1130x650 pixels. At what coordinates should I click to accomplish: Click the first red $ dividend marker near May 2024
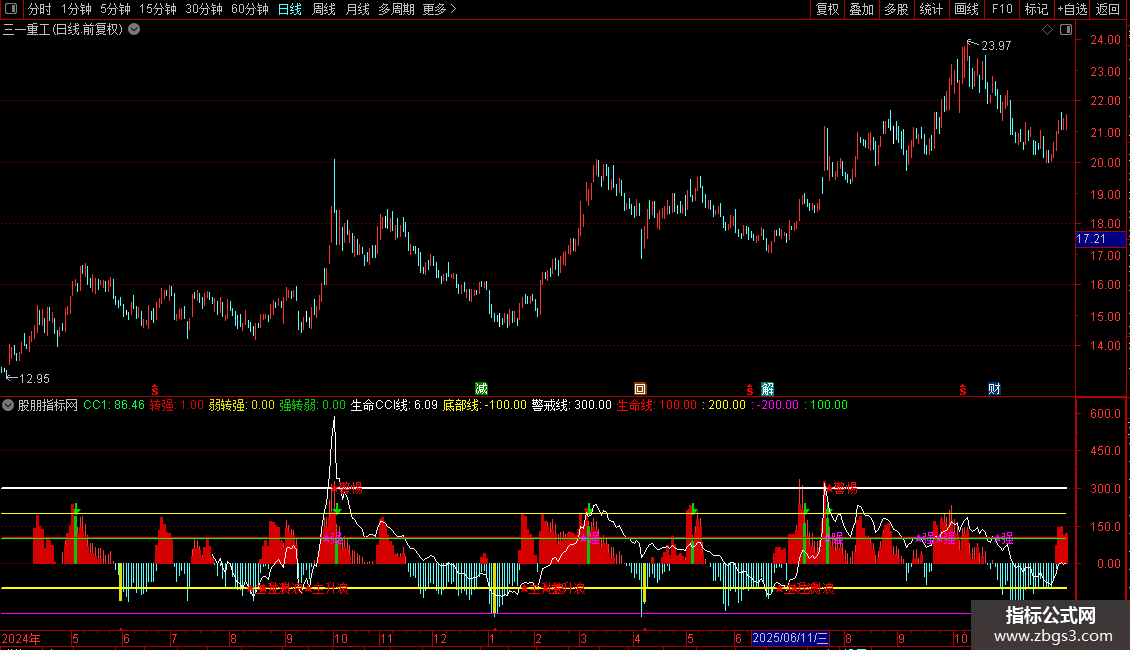pos(154,390)
